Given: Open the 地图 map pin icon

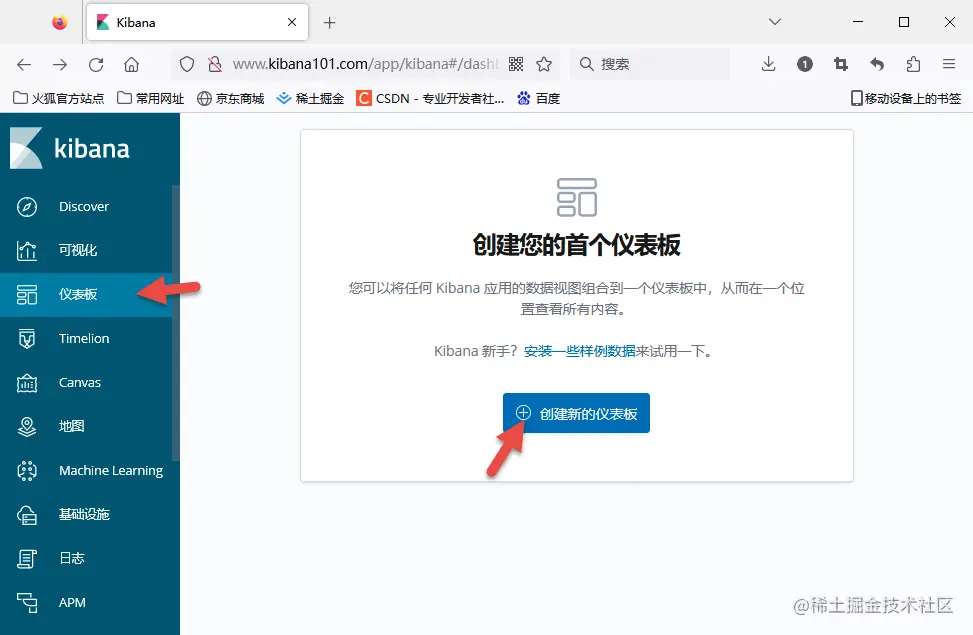Looking at the screenshot, I should 27,426.
